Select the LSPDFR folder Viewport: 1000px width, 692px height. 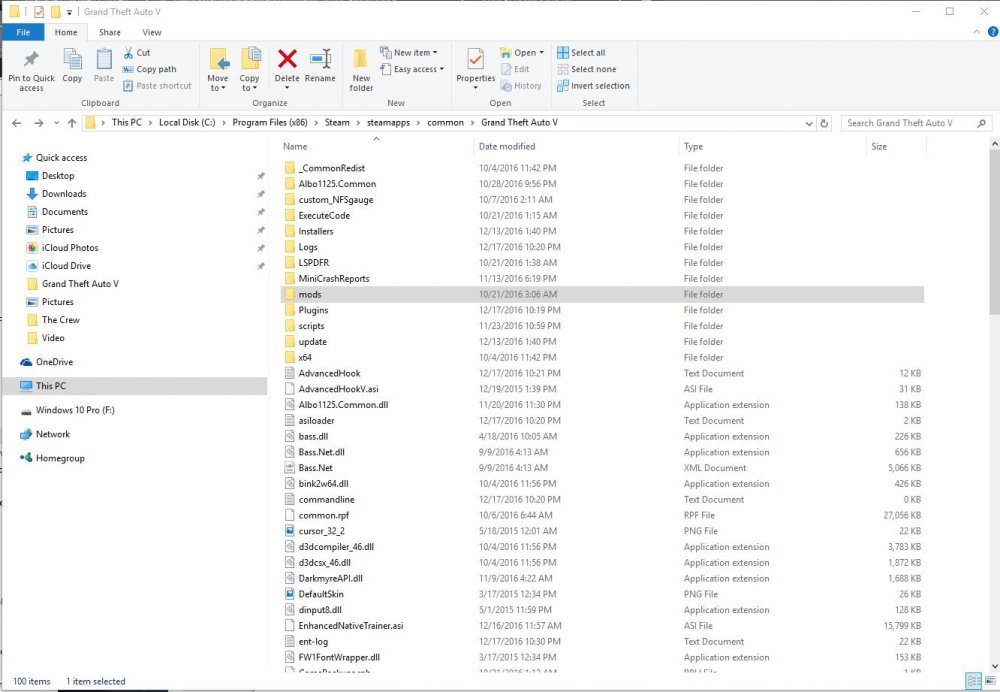pos(313,262)
